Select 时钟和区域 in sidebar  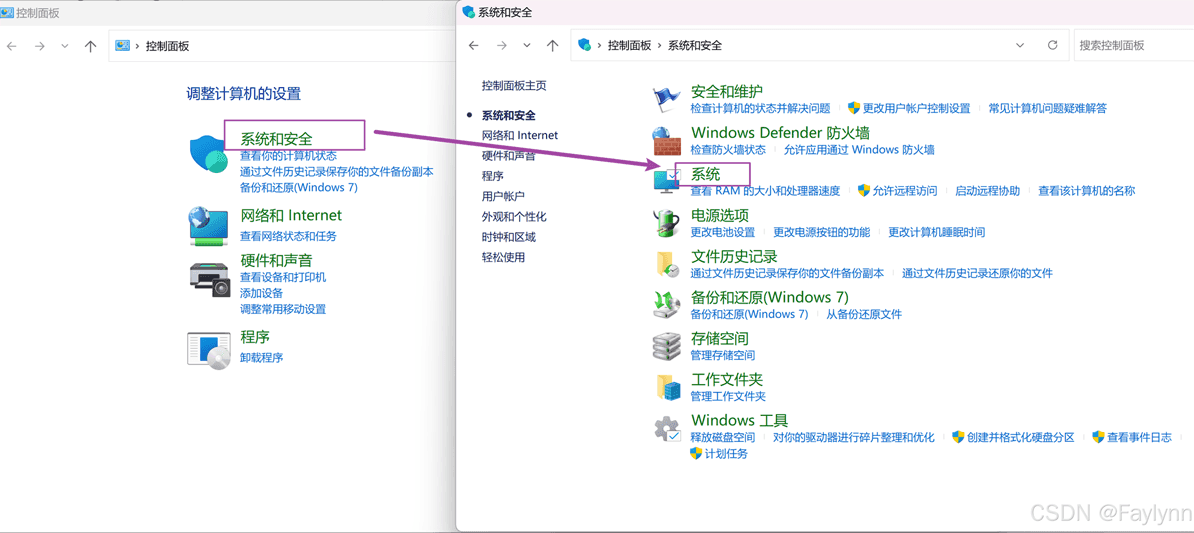point(509,237)
